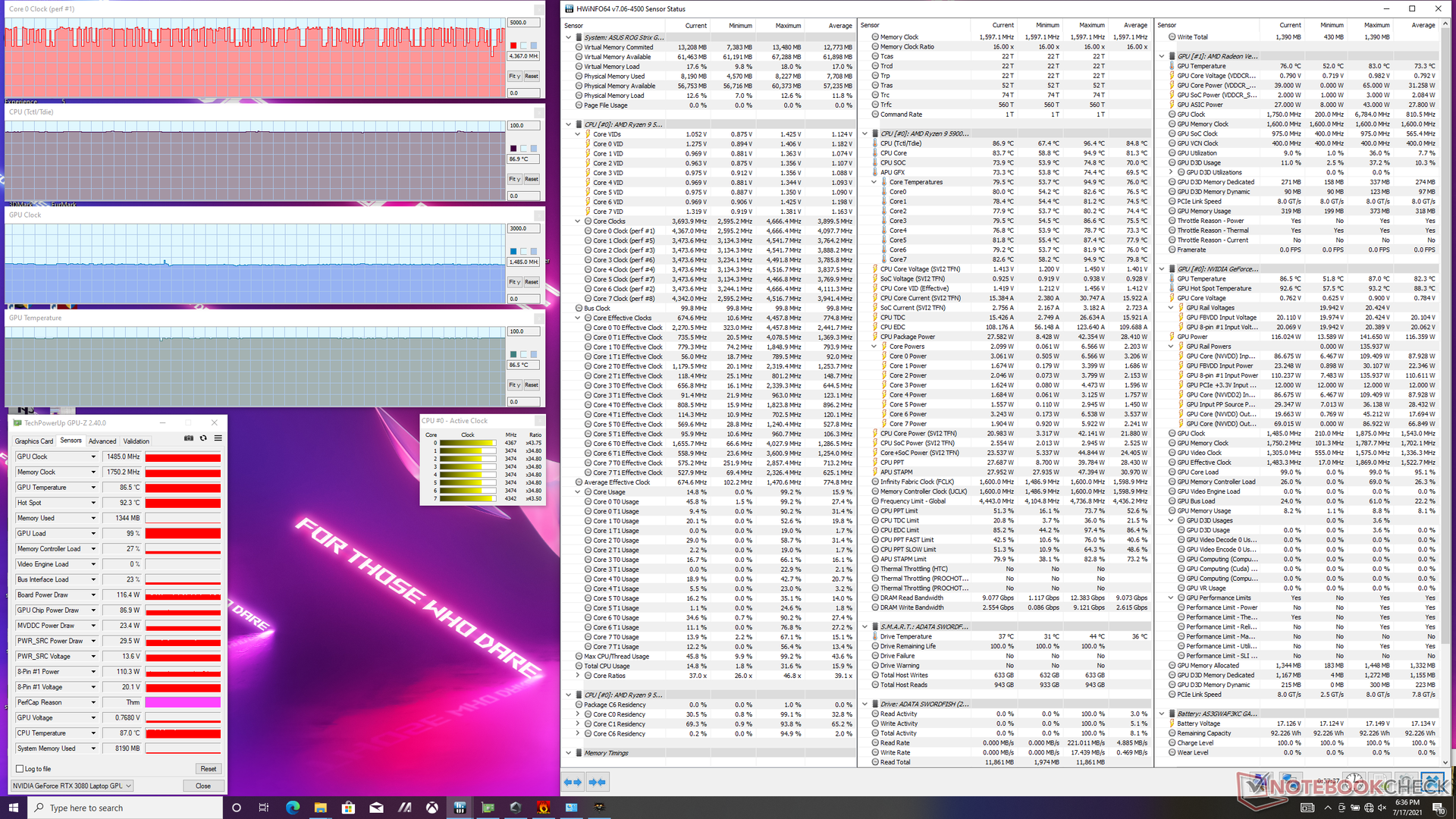Click Fit y button on Core 0 Clock graph

[x=514, y=76]
